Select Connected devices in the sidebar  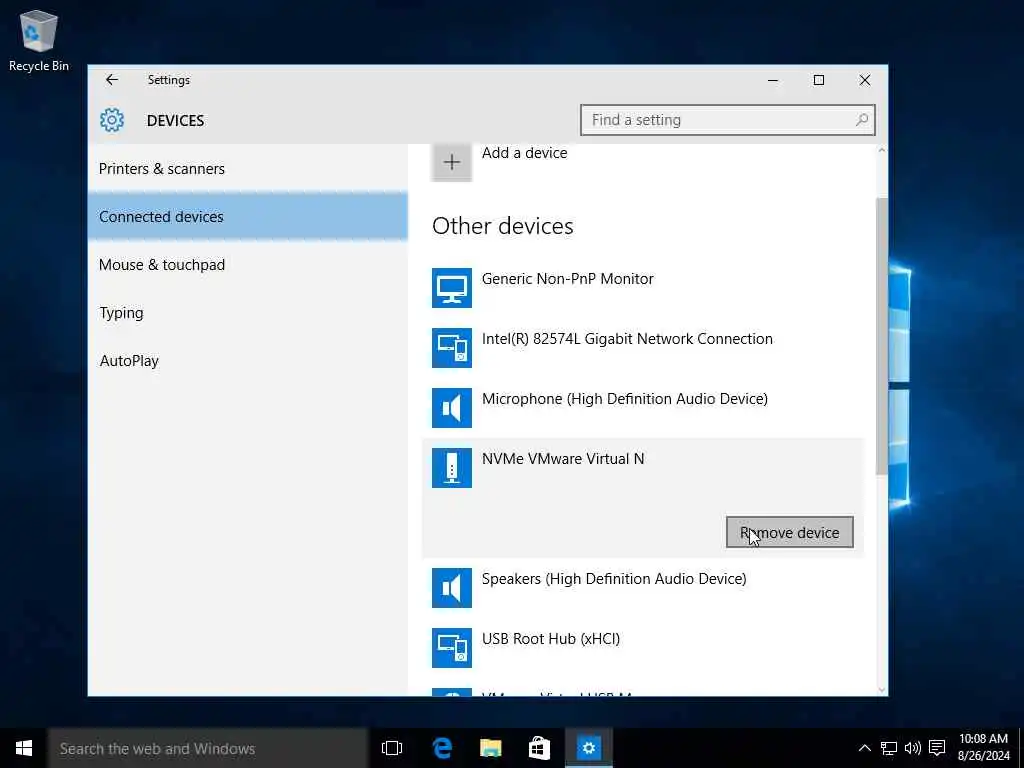(x=248, y=217)
